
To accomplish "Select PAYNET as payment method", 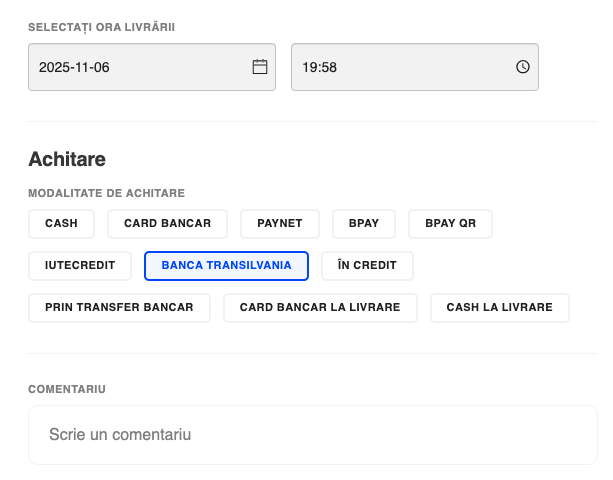I will coord(279,223).
